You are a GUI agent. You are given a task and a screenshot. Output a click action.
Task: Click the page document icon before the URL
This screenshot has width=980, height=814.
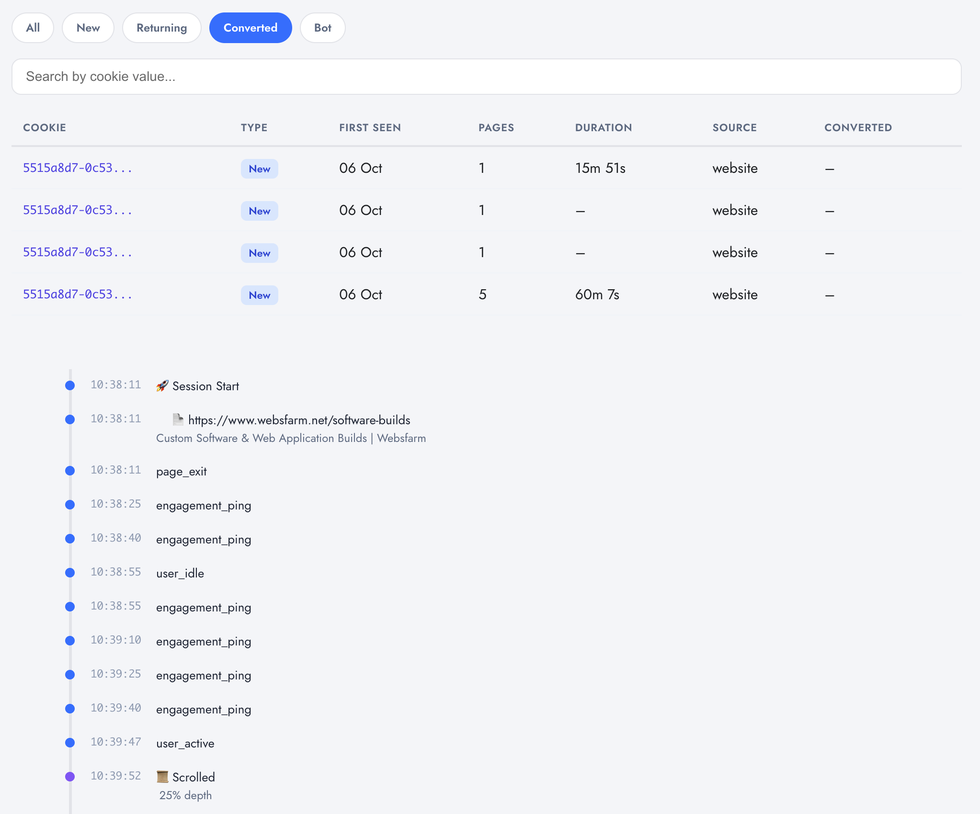pos(178,420)
